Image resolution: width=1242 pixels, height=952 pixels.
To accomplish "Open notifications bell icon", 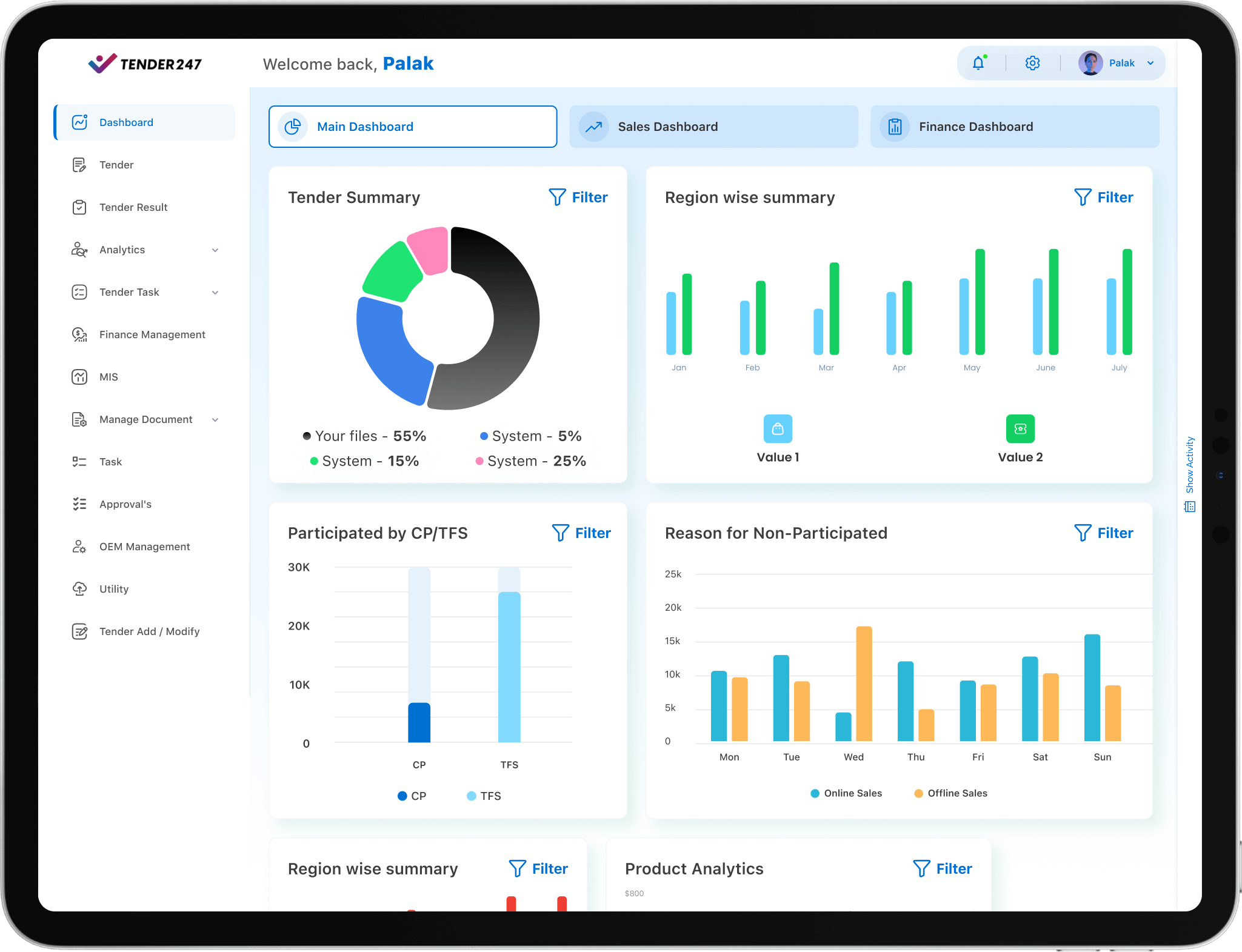I will pos(978,63).
